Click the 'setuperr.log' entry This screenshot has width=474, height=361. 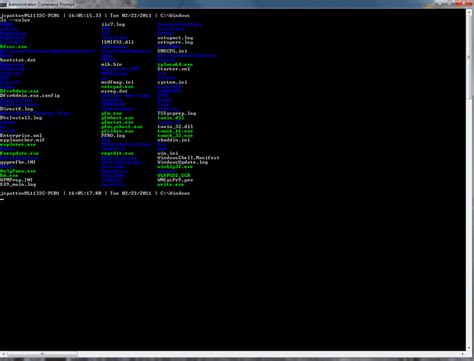tap(175, 42)
